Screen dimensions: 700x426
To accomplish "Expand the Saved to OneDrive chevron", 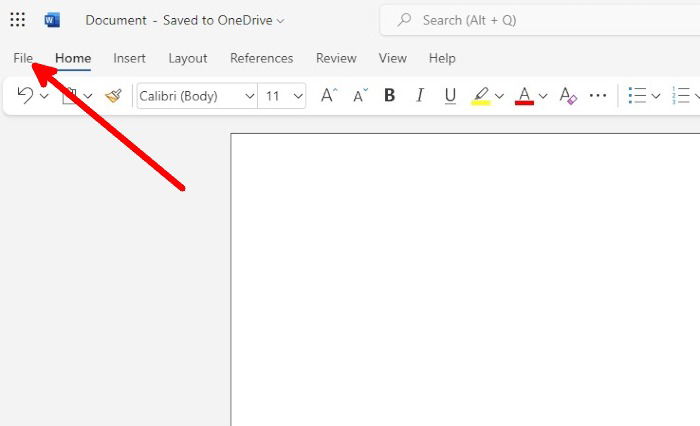I will point(280,21).
